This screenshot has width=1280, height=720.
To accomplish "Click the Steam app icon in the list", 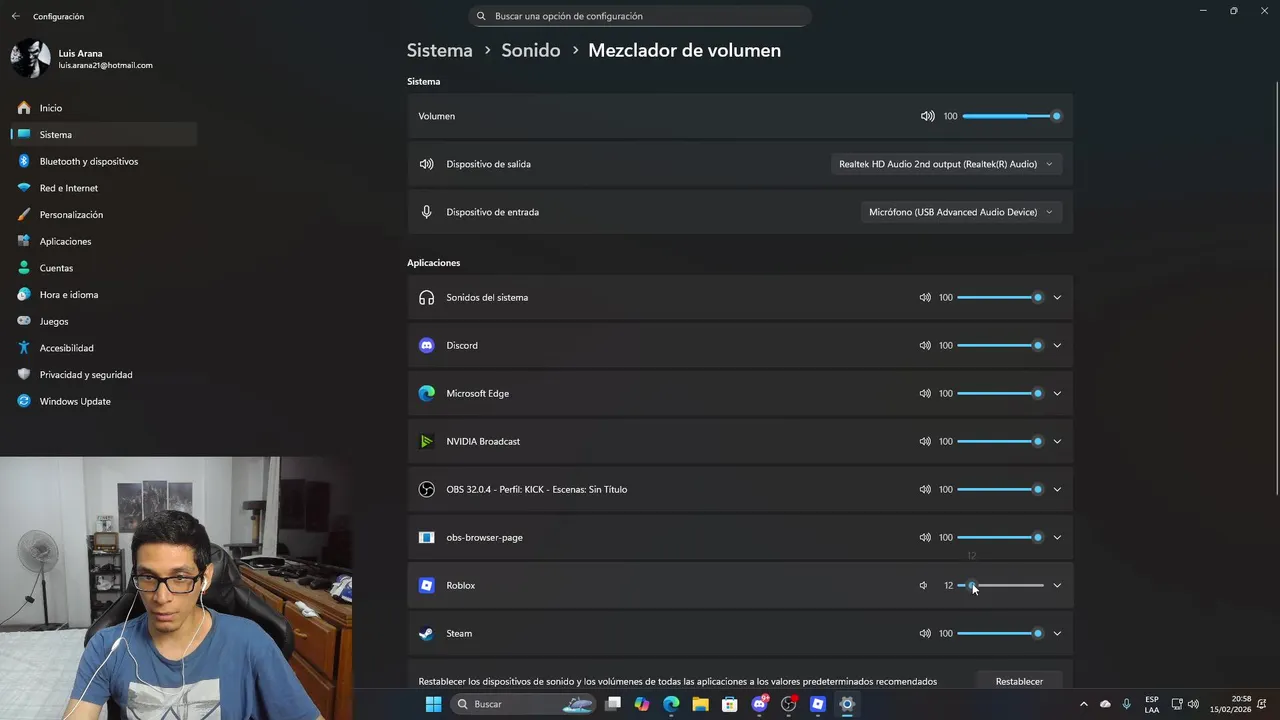I will (427, 633).
